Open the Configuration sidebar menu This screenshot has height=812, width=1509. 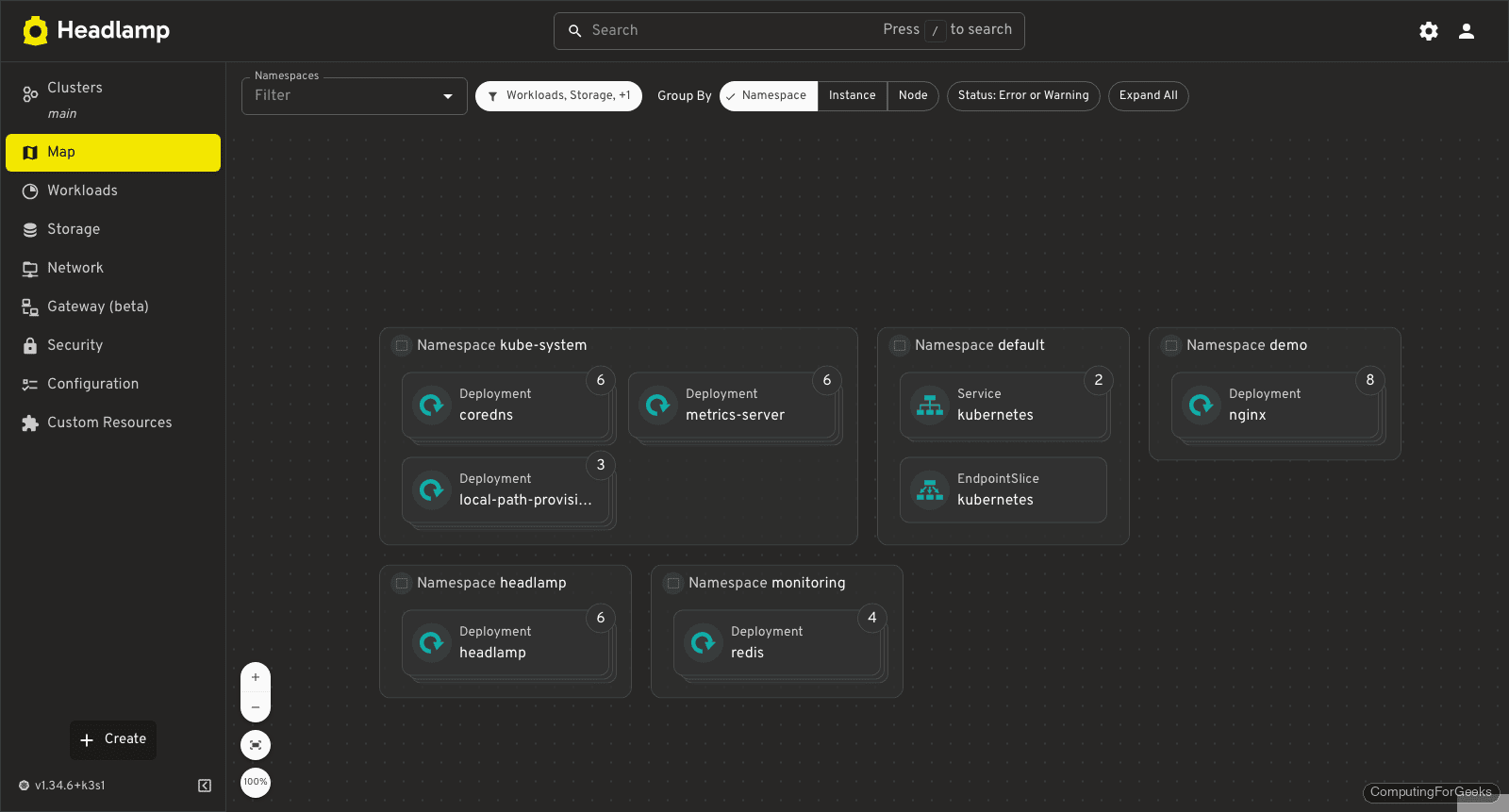[x=113, y=385]
